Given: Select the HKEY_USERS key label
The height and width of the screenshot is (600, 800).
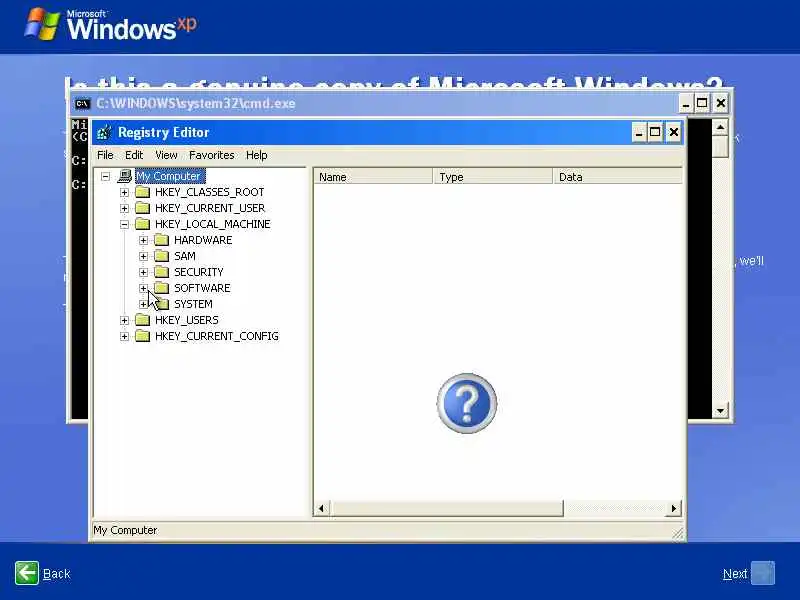Looking at the screenshot, I should point(186,320).
